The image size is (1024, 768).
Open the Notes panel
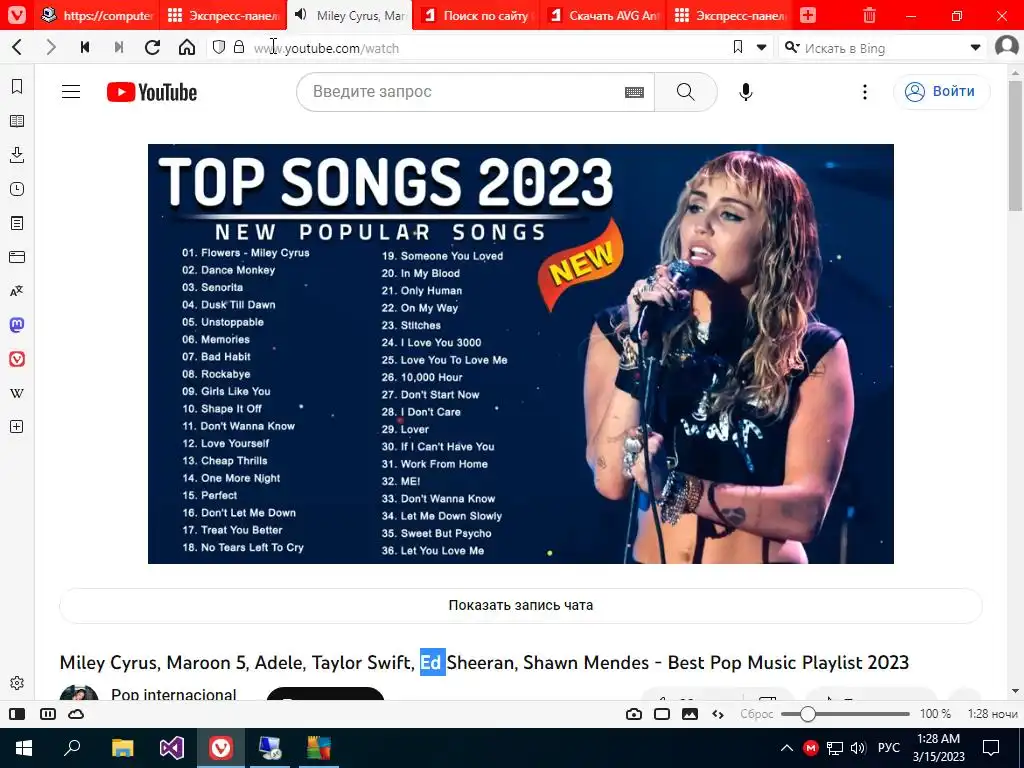17,223
